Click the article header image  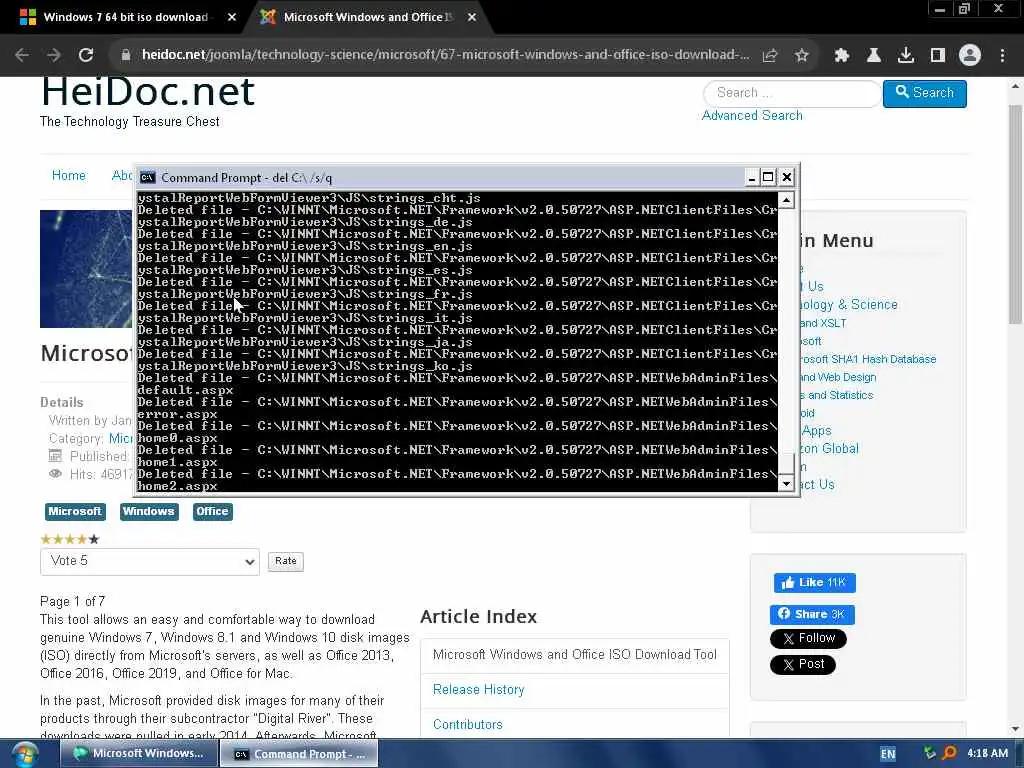pos(86,269)
